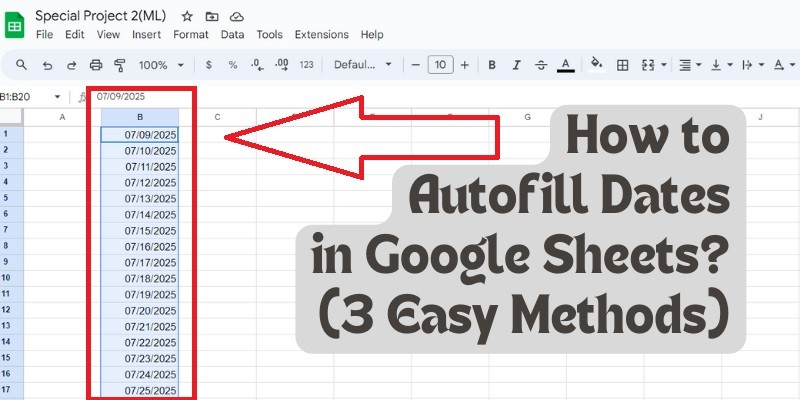The width and height of the screenshot is (800, 400).
Task: Click the formula bar showing 07/09/2025
Action: click(120, 97)
